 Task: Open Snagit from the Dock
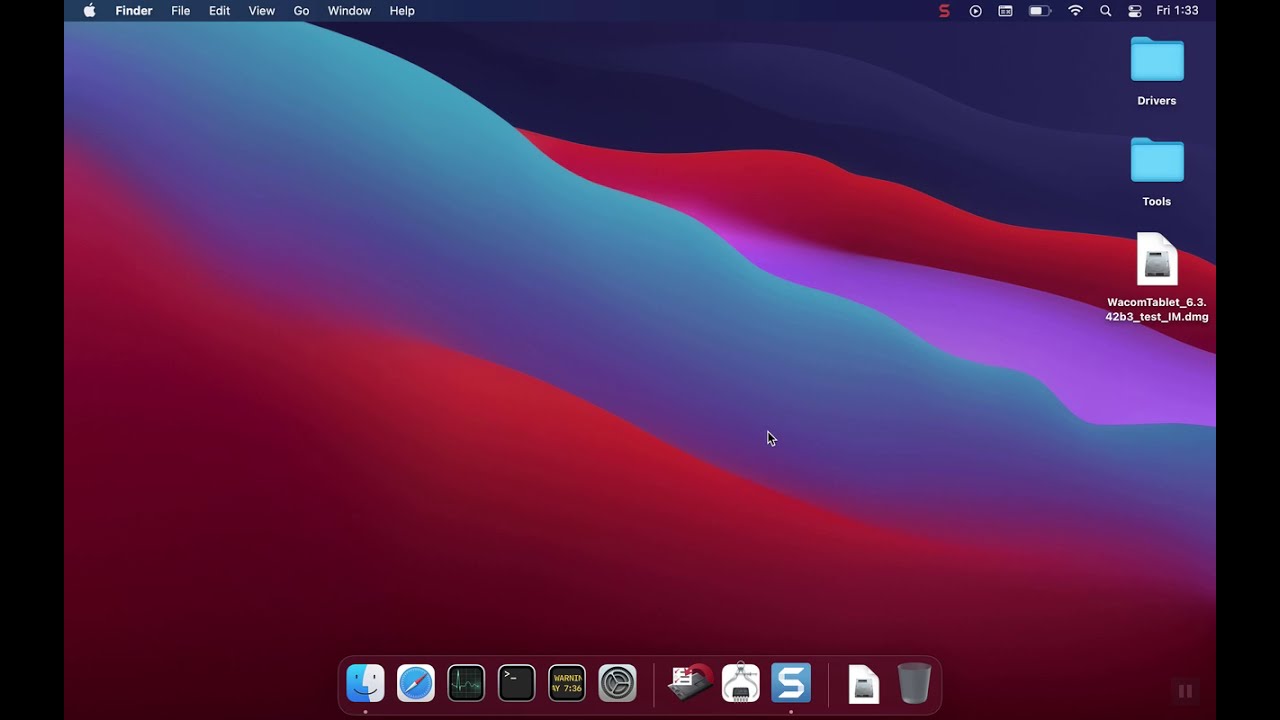point(791,684)
